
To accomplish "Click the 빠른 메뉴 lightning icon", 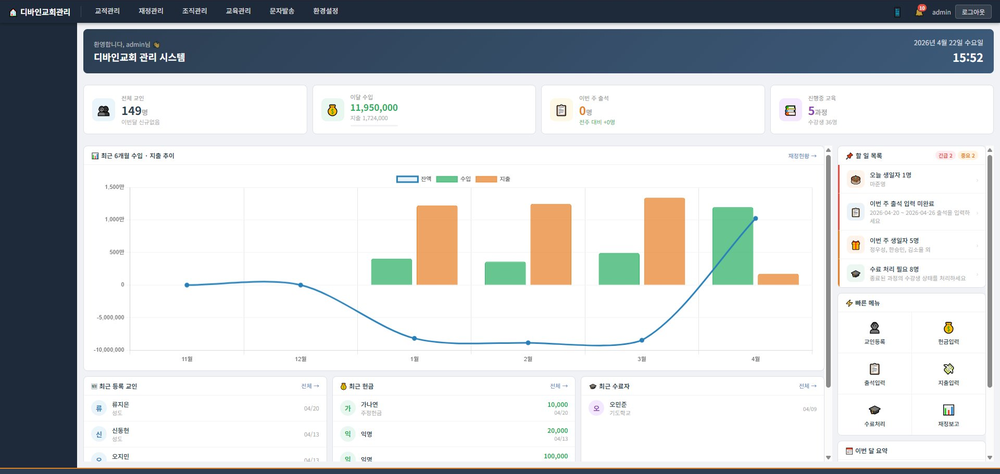I will pyautogui.click(x=849, y=303).
